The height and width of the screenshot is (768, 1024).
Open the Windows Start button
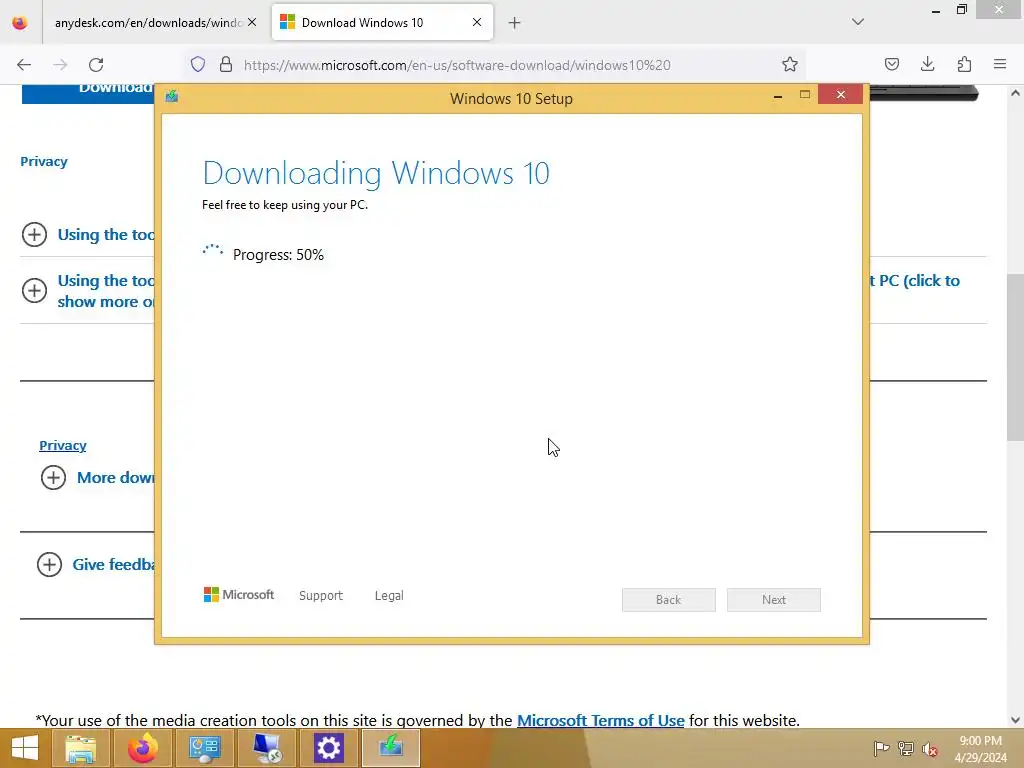pyautogui.click(x=25, y=748)
